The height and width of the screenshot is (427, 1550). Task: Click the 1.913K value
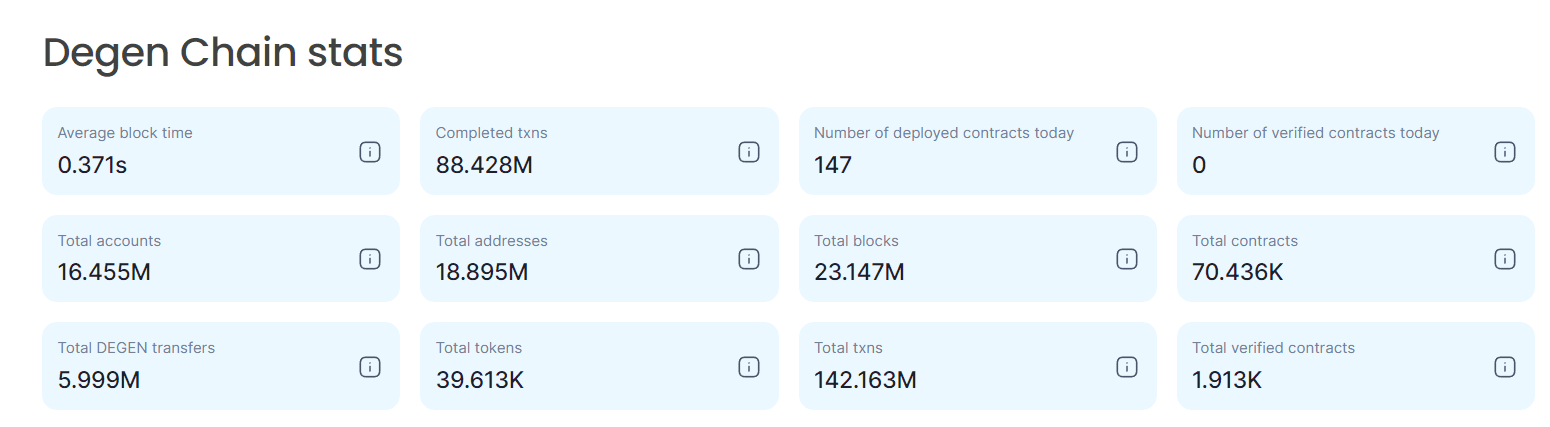click(1227, 380)
